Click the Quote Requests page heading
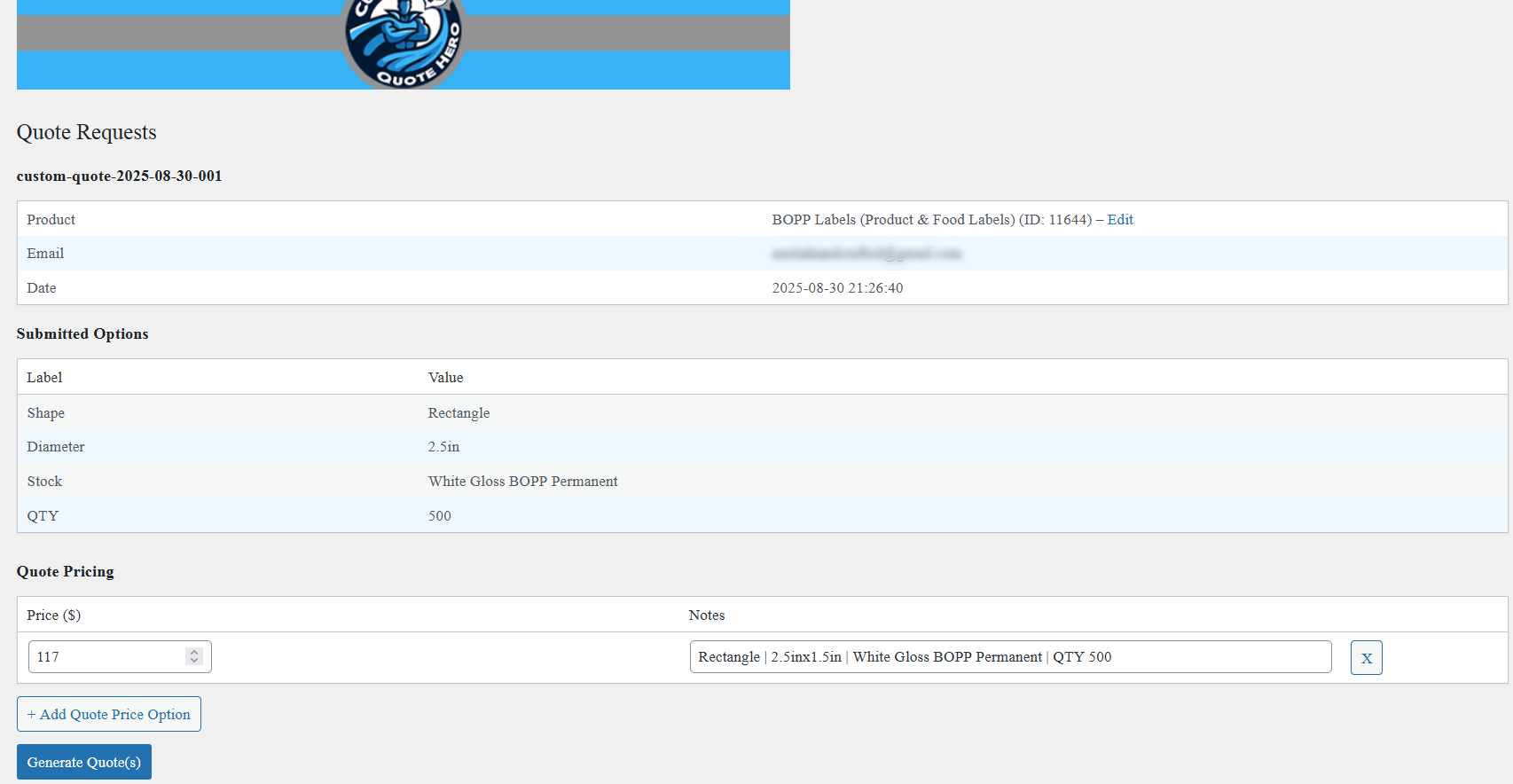The image size is (1513, 784). tap(86, 132)
